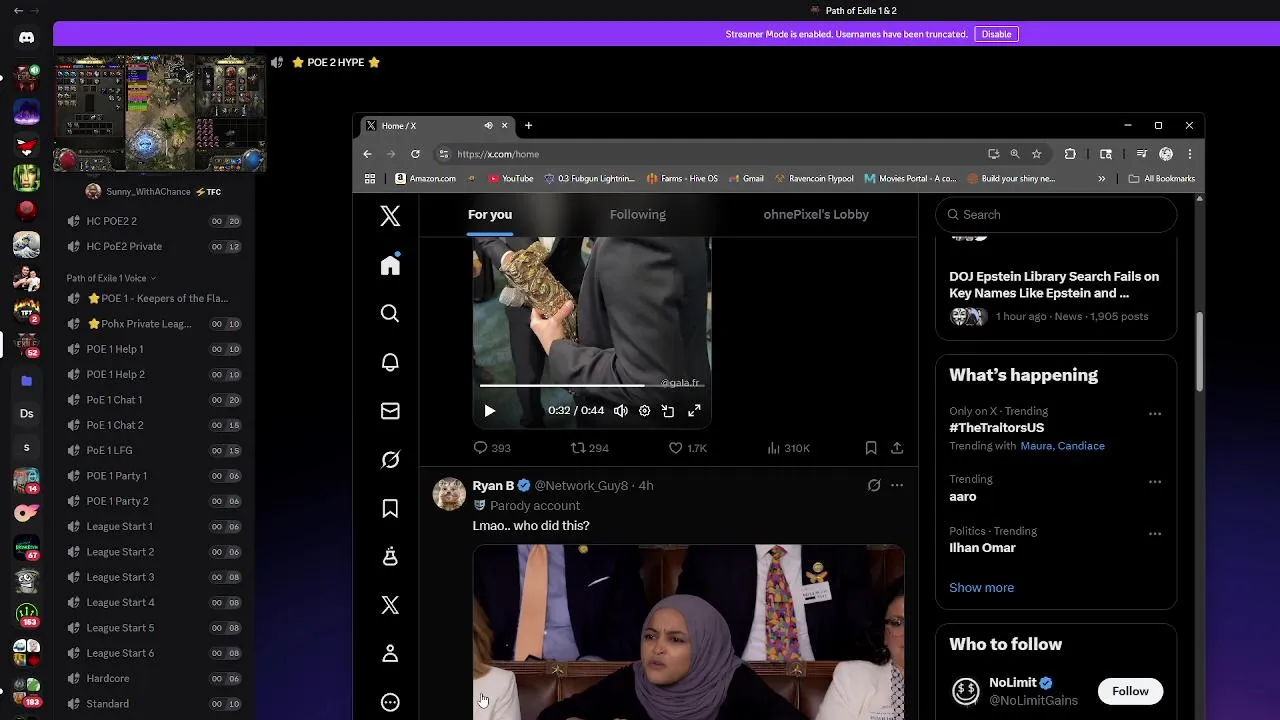Open more menu on Ryan B post
1280x720 pixels.
point(897,485)
